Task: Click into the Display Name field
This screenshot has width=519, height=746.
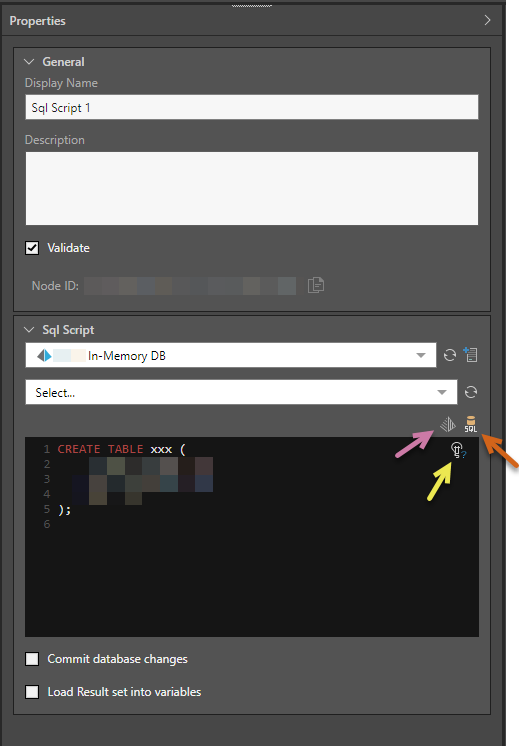Action: 252,107
